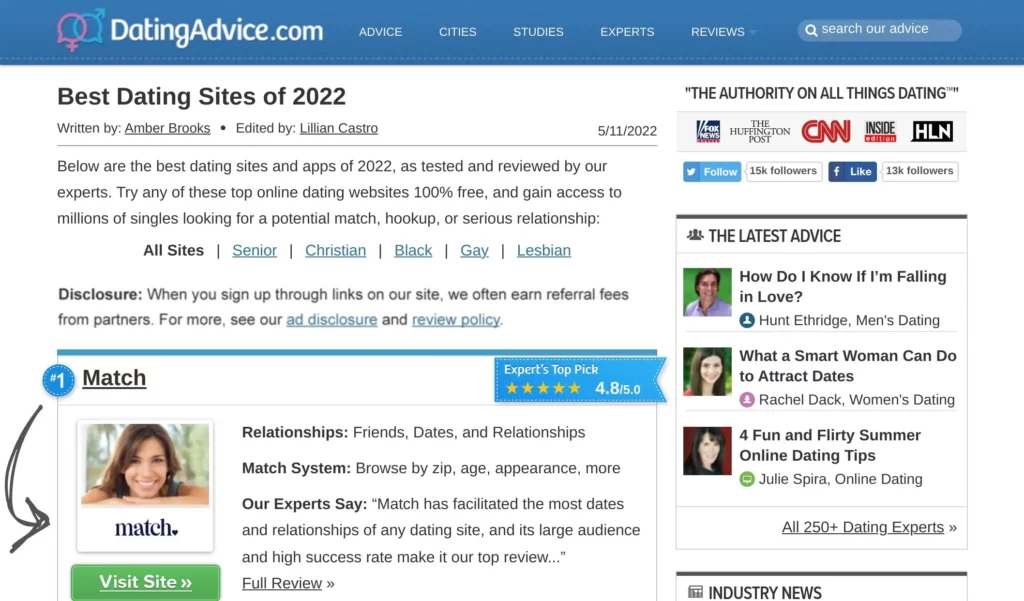The height and width of the screenshot is (601, 1024).
Task: Click the 13k followers count
Action: click(920, 171)
